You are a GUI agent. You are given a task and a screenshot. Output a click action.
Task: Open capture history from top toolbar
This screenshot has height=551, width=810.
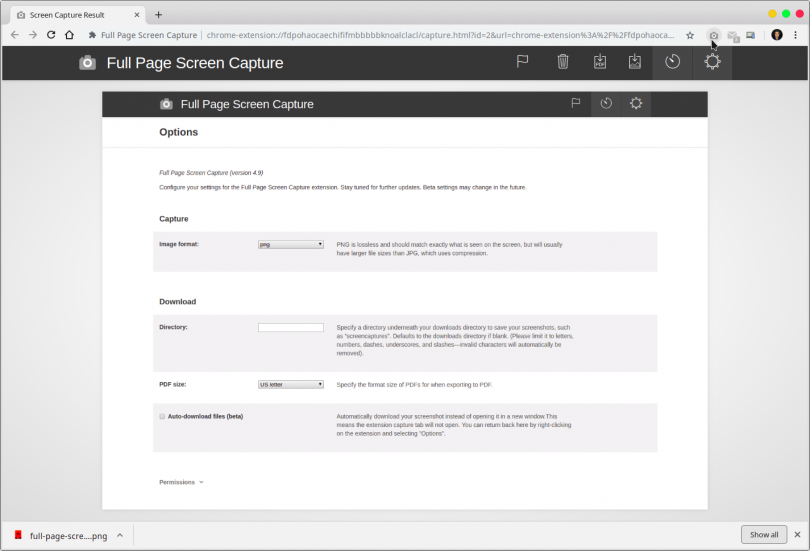(672, 62)
